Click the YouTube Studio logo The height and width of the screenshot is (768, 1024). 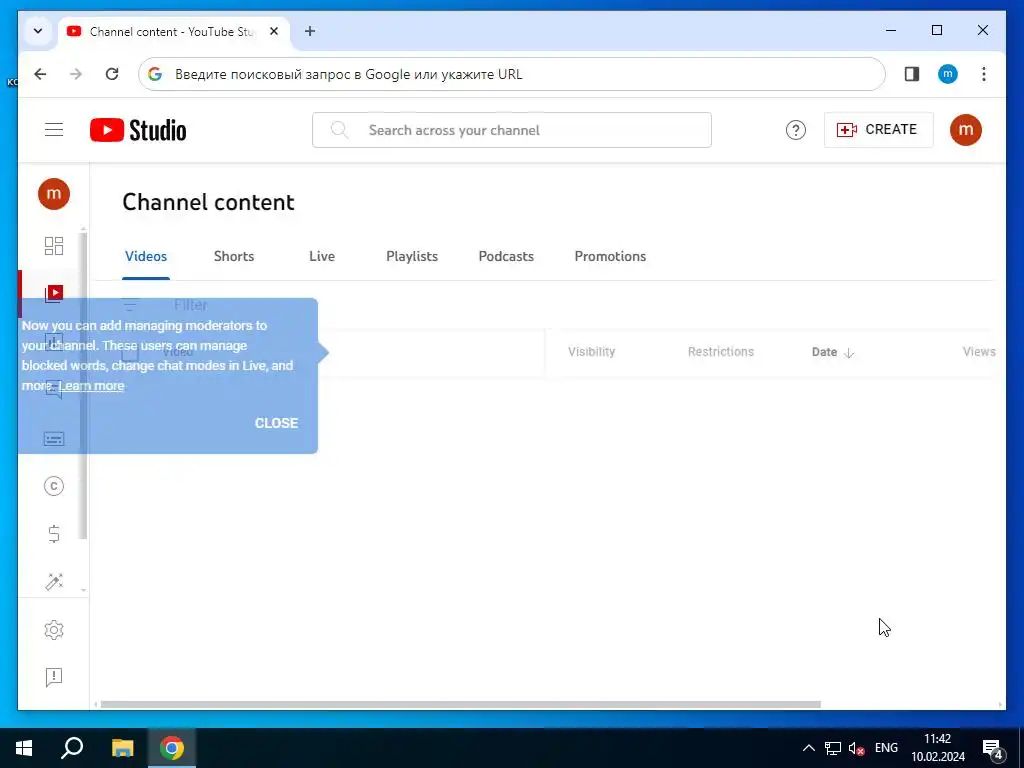(x=138, y=130)
